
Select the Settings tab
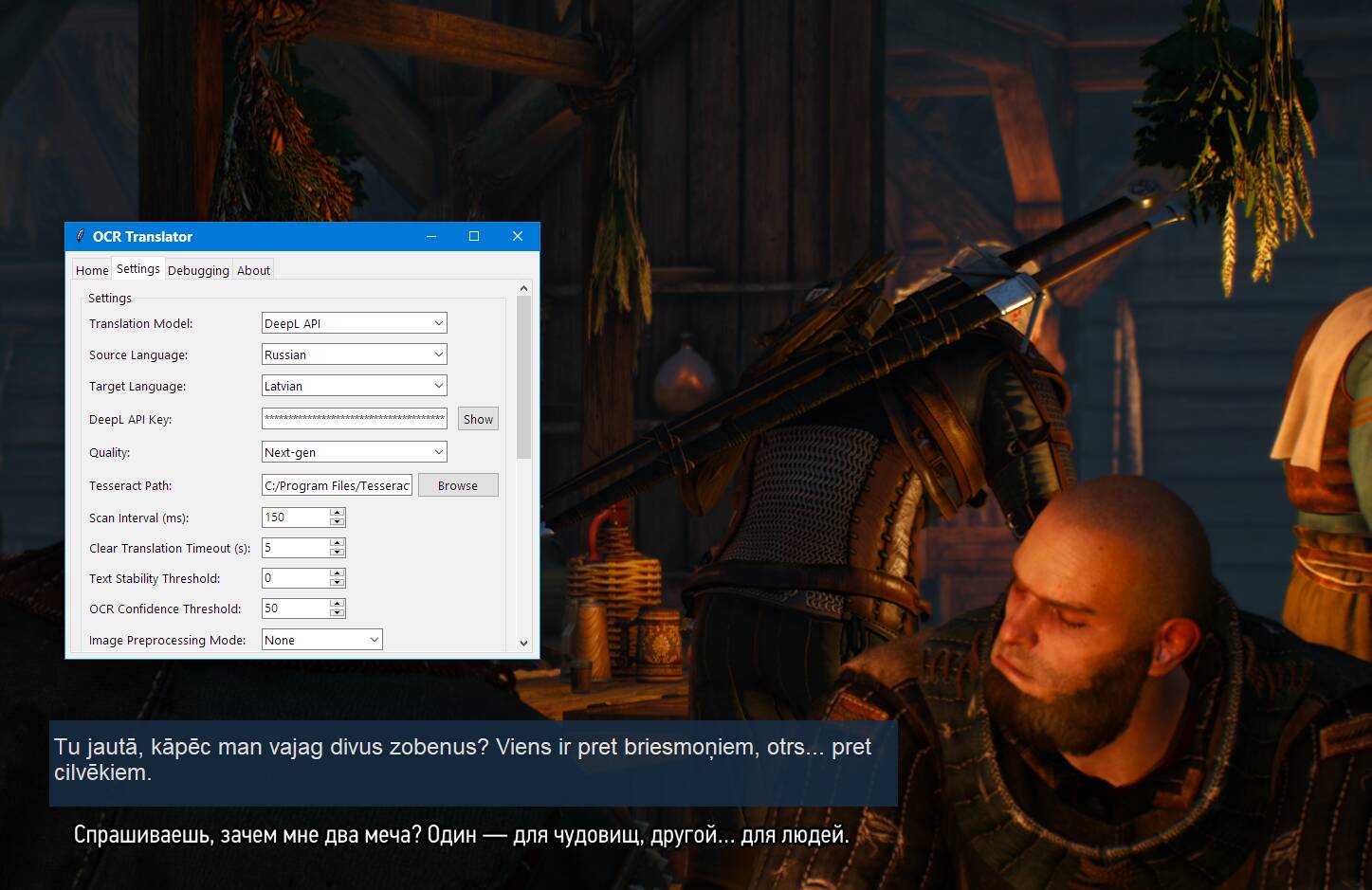coord(138,268)
